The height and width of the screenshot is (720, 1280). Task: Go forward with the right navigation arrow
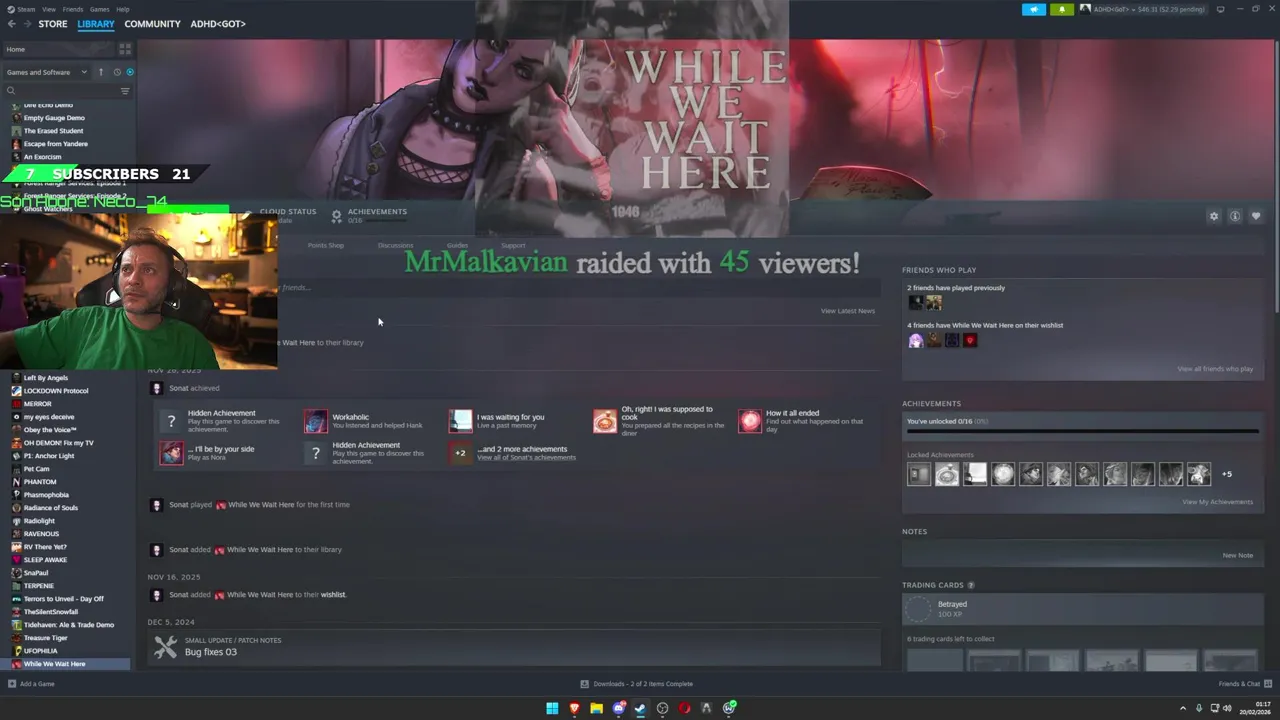click(27, 24)
